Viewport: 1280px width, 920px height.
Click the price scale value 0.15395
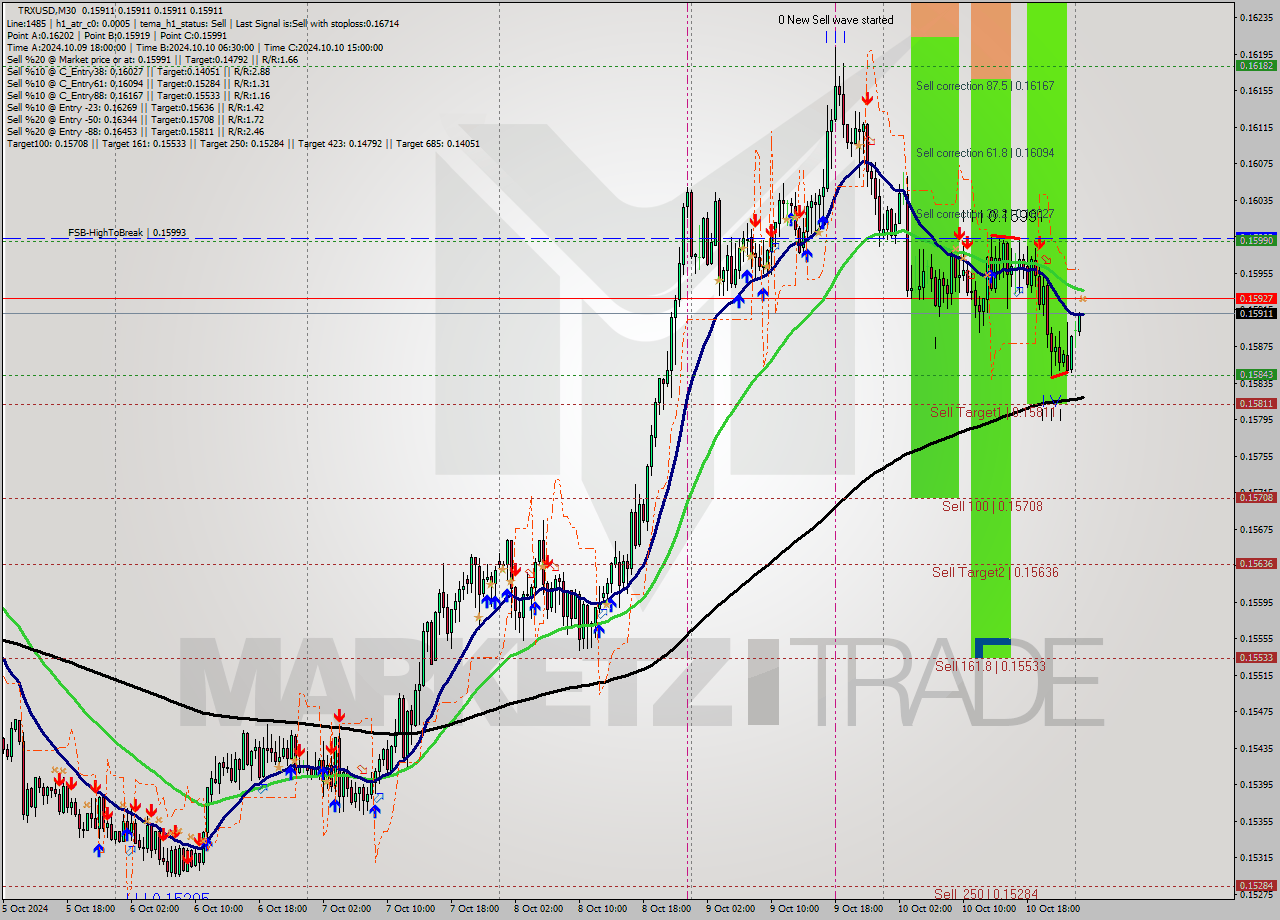click(1256, 785)
